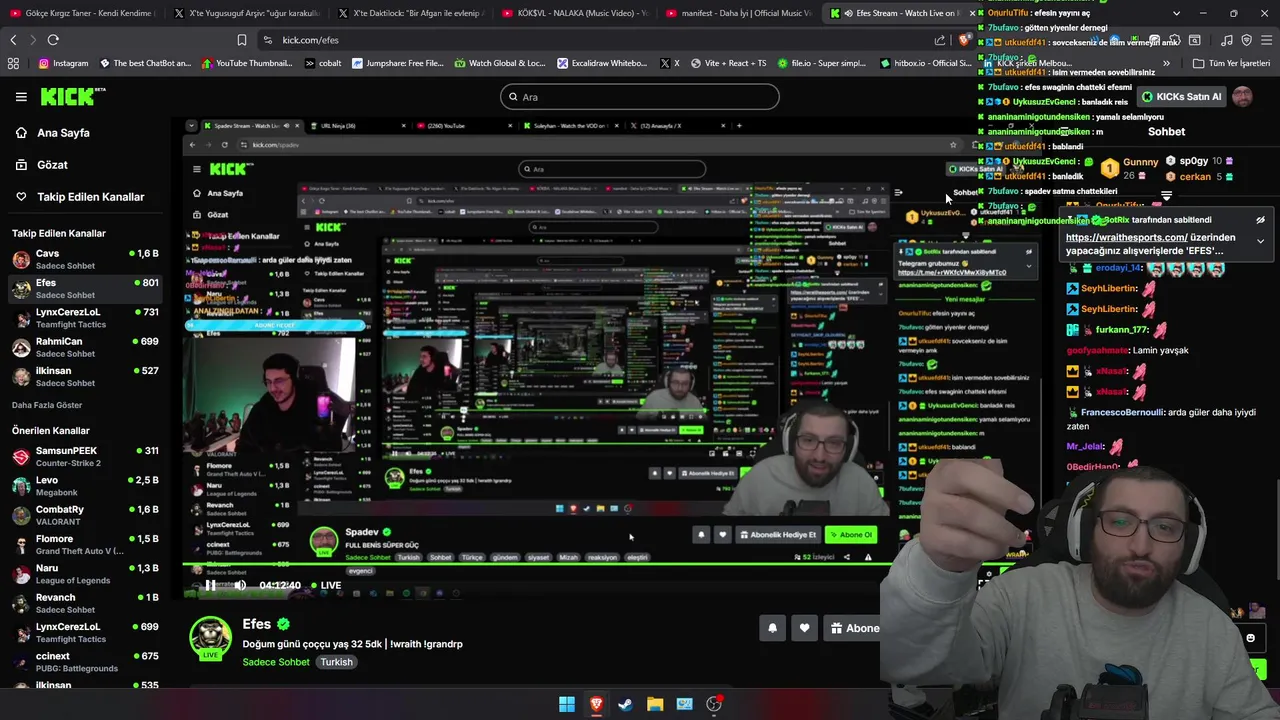Click the KICK logo in header
This screenshot has height=720, width=1280.
[72, 96]
